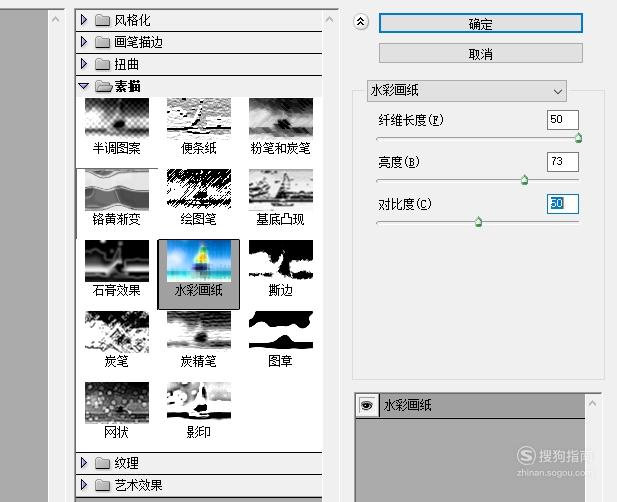
Task: Expand the 扭曲 filter folder
Action: coord(83,64)
